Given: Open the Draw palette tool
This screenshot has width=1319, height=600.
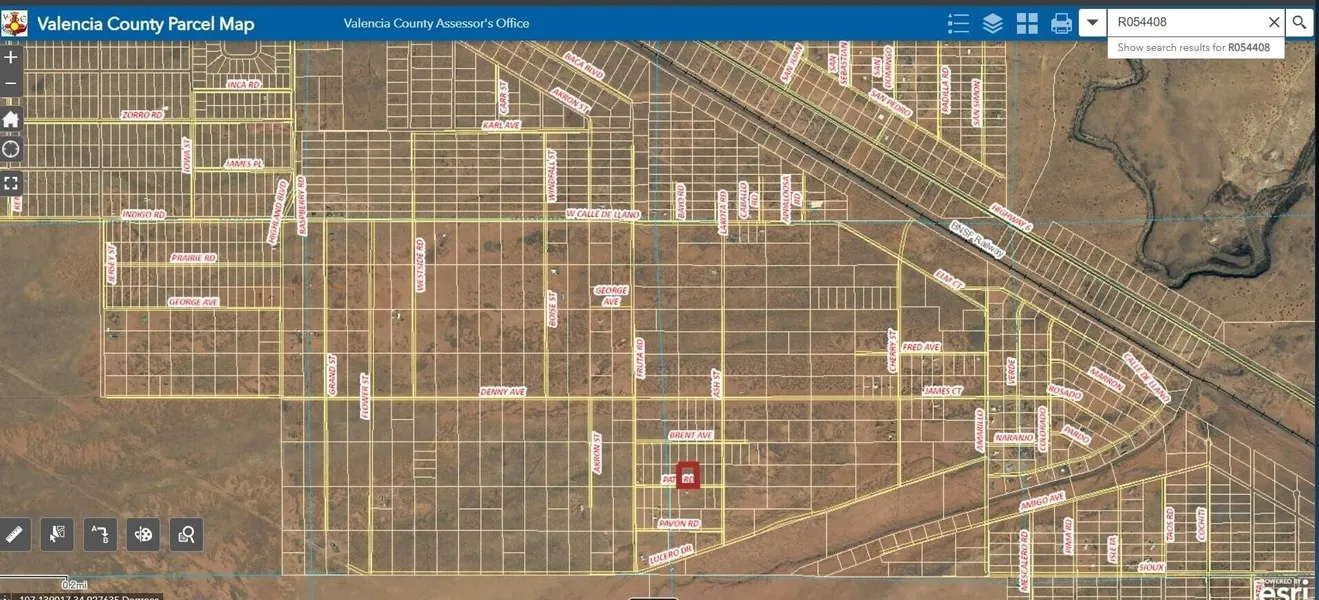Looking at the screenshot, I should click(144, 535).
